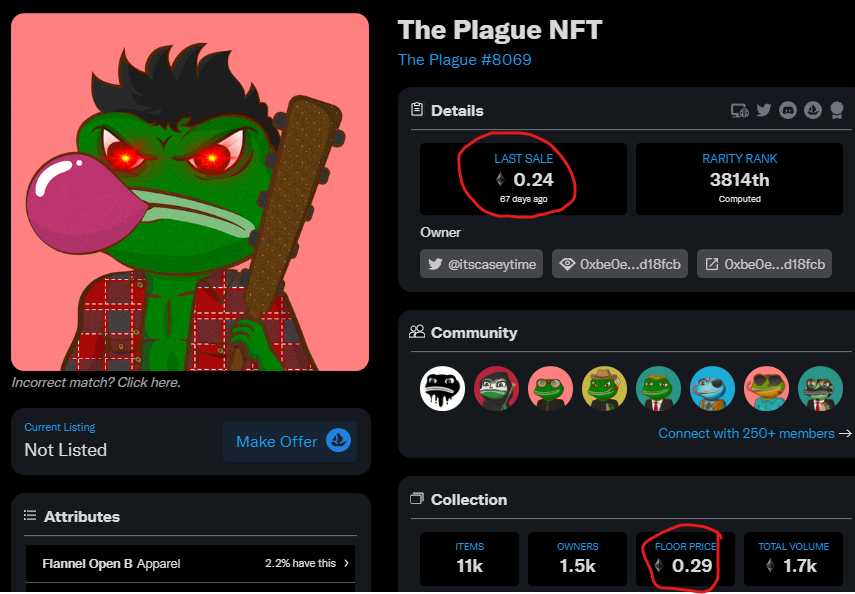Open the teal suited frog with red tie avatar

658,388
